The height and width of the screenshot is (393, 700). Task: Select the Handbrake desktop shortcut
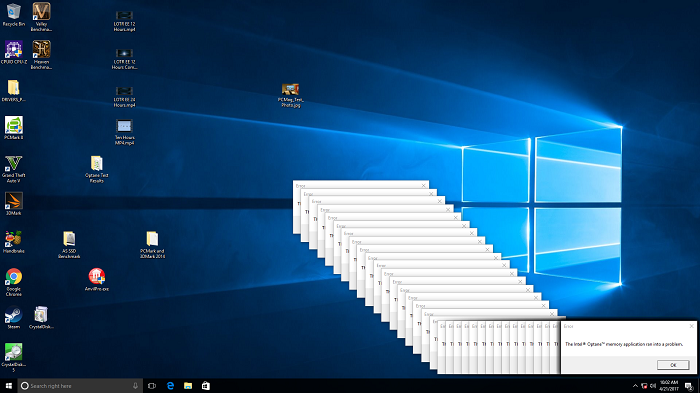click(x=13, y=242)
